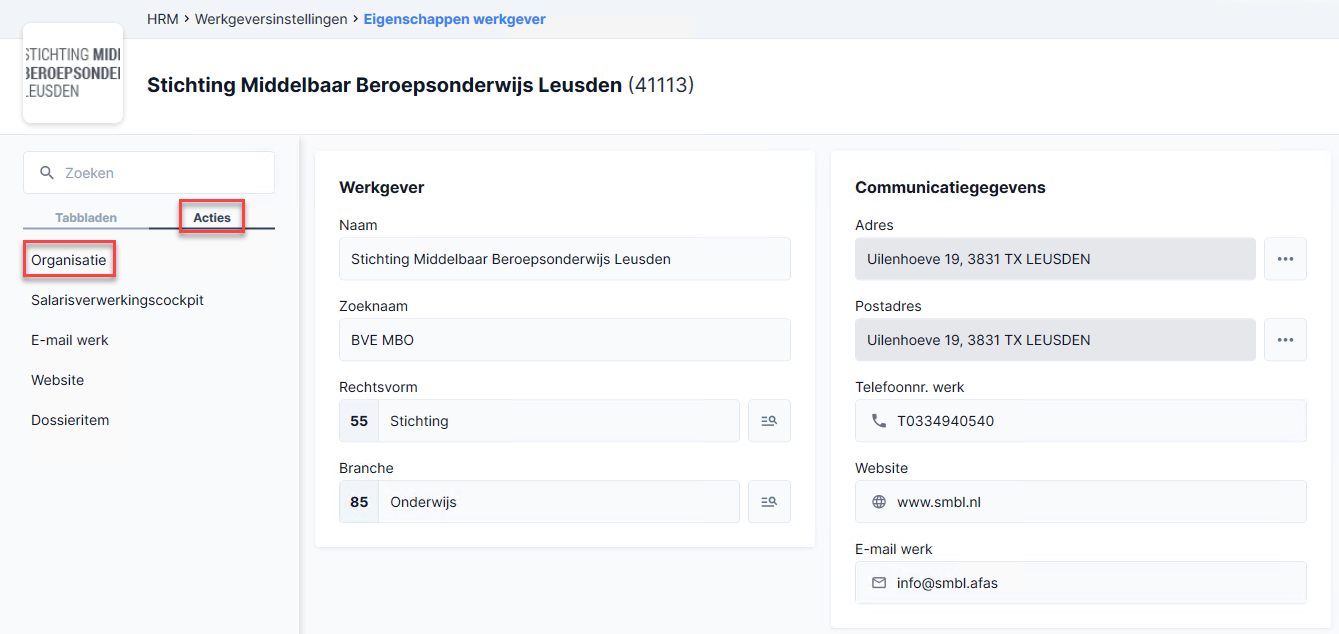This screenshot has height=634, width=1339.
Task: Go to Werkgeversinstellingen in the breadcrumb
Action: [x=271, y=19]
